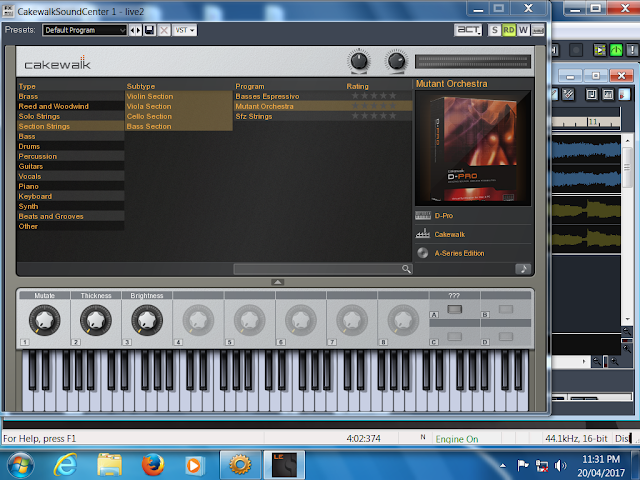Adjust the second knob near level meter
640x480 pixels.
pos(396,61)
